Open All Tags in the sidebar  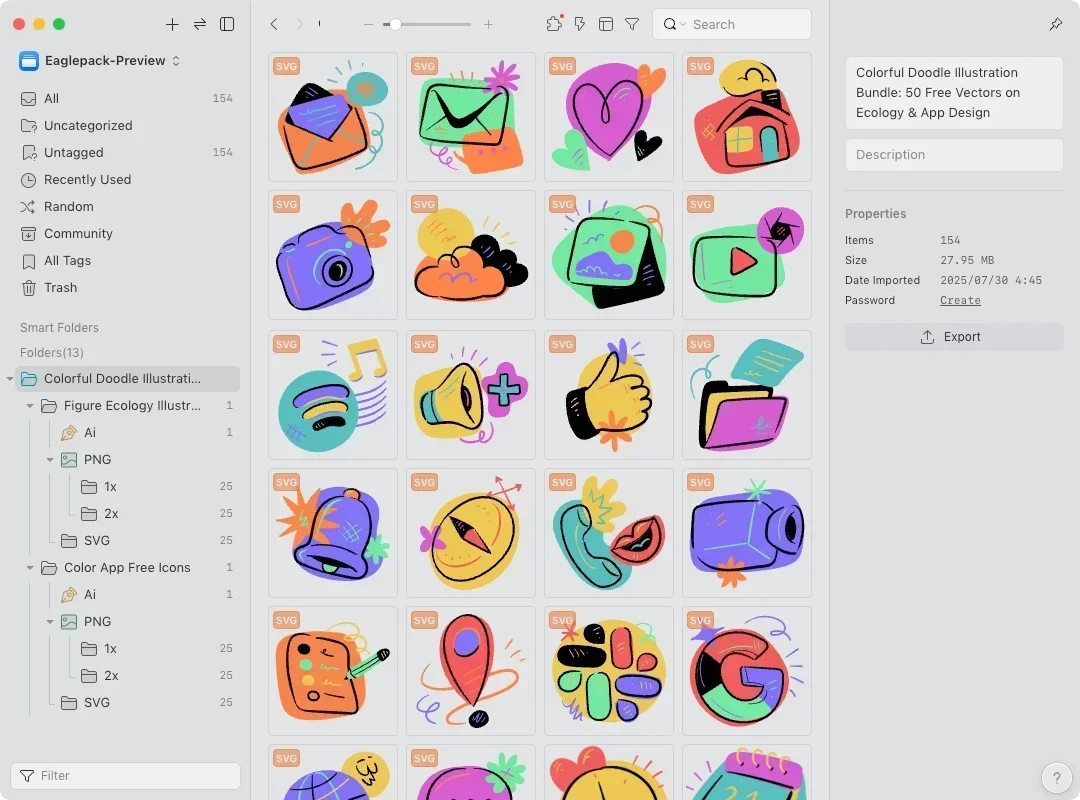pos(127,260)
